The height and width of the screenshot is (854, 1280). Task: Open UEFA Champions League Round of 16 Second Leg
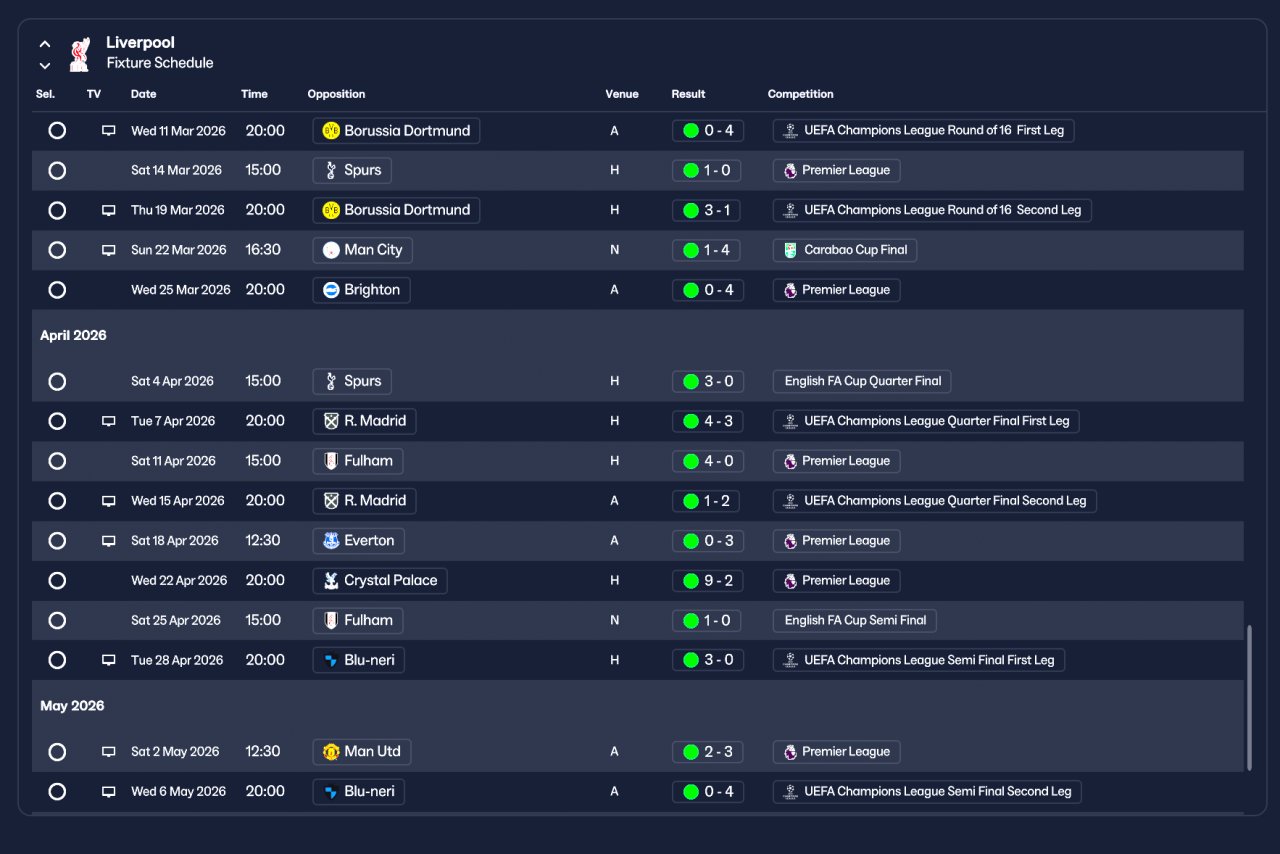932,211
